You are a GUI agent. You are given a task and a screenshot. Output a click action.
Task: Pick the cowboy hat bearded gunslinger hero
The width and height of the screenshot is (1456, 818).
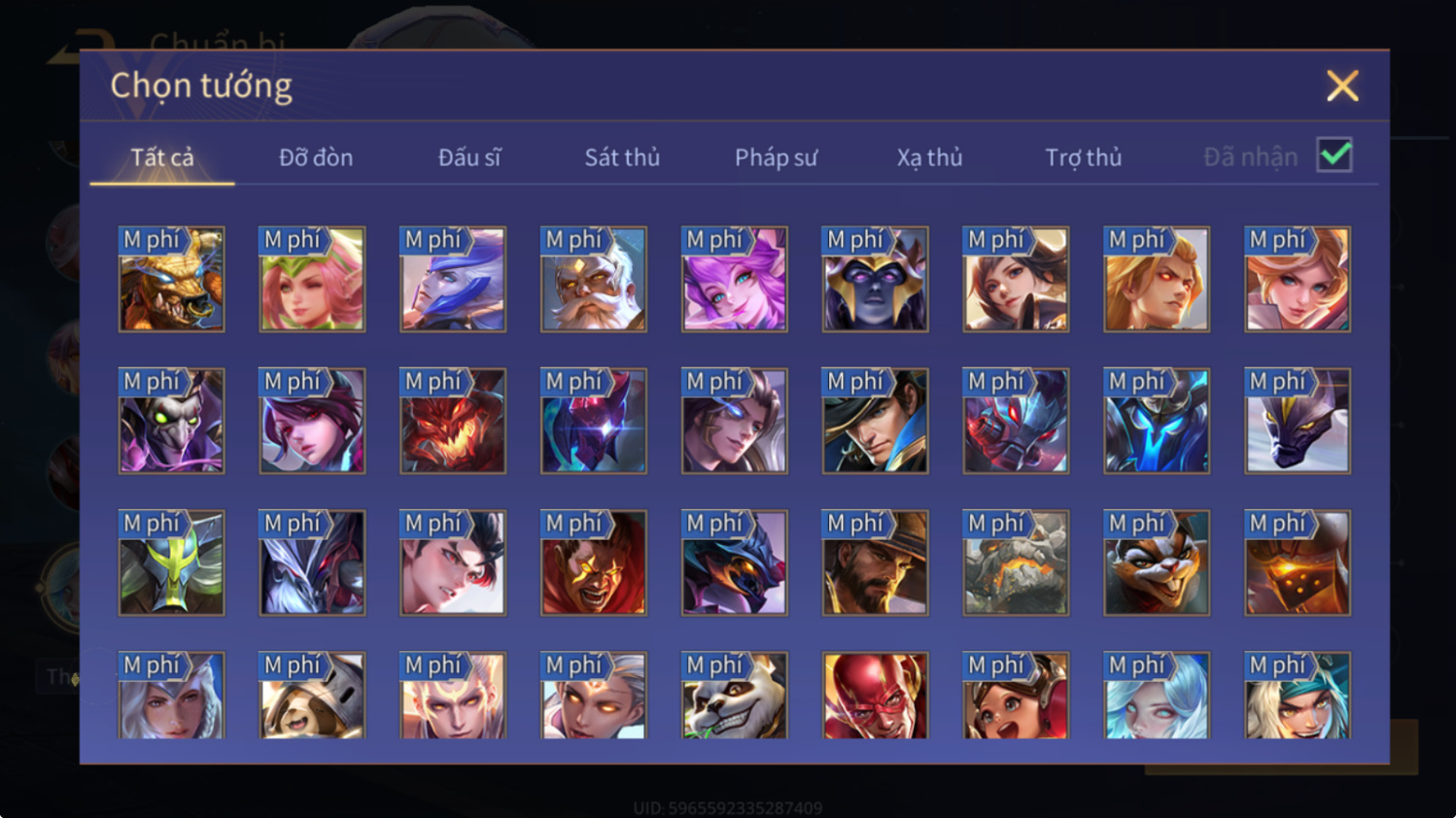[875, 562]
